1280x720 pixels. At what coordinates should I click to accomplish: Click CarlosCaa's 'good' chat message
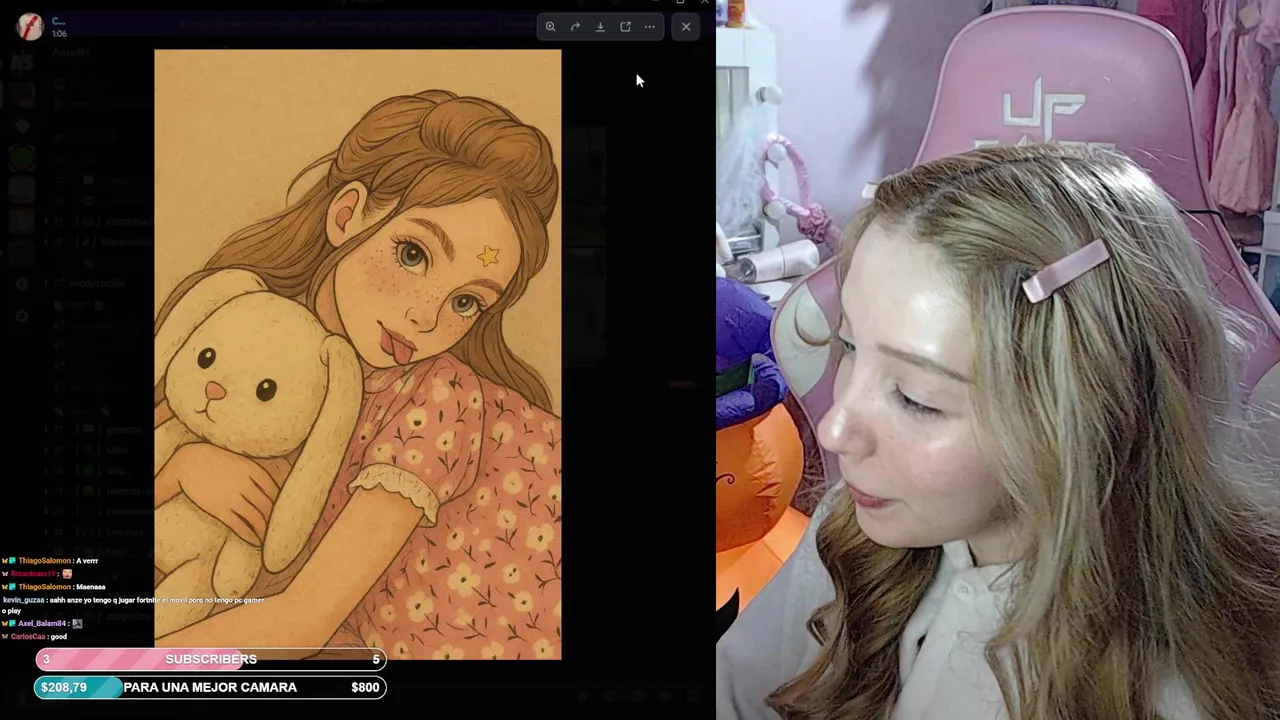[x=35, y=636]
